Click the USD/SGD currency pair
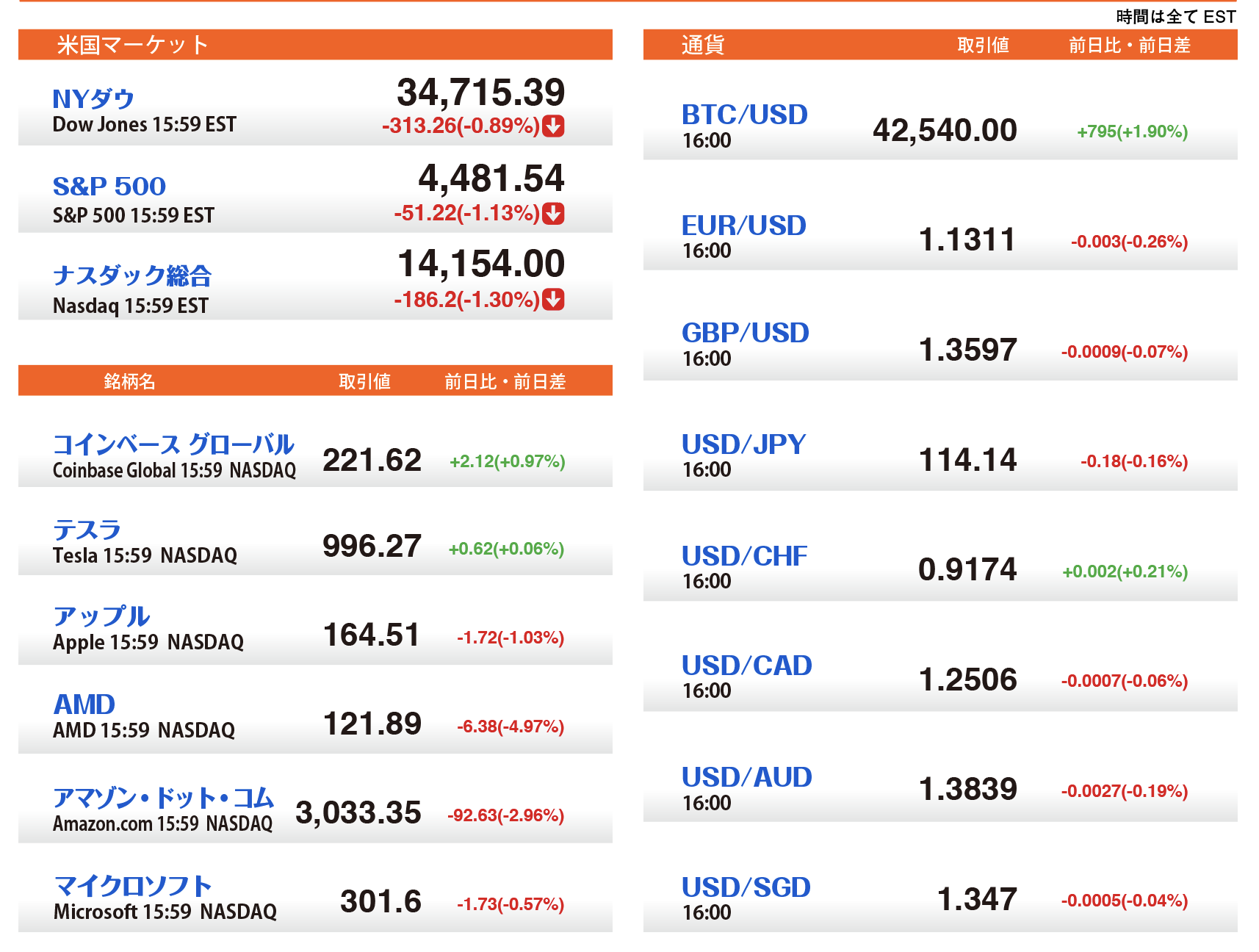Viewport: 1259px width, 952px height. [746, 887]
